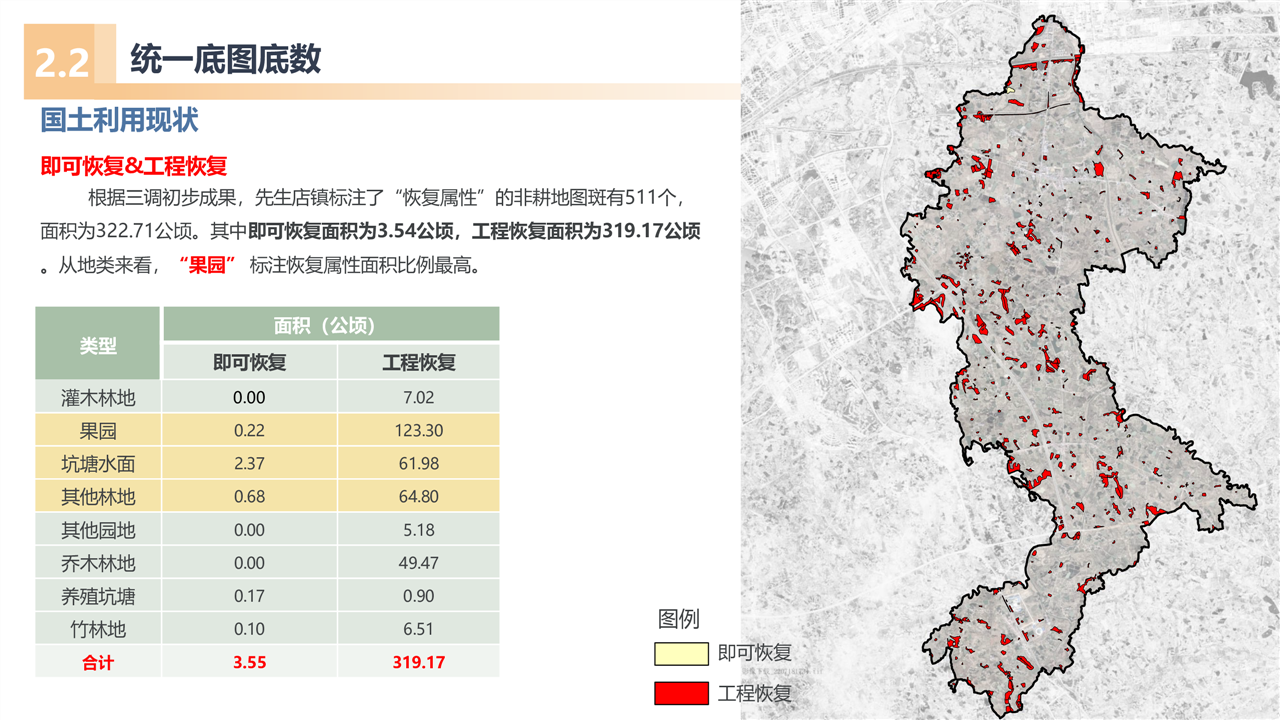
Task: Select the 灌木林地 row label
Action: 98,398
